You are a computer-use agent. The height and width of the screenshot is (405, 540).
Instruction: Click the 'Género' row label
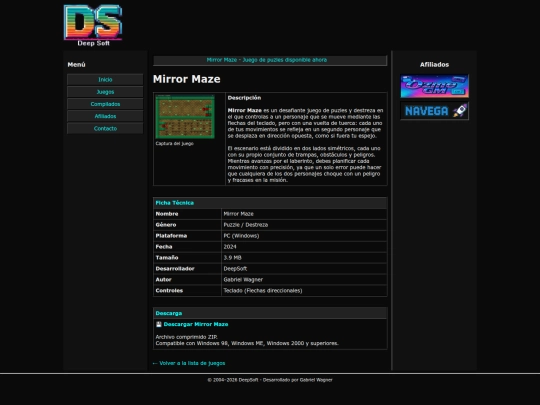click(166, 225)
